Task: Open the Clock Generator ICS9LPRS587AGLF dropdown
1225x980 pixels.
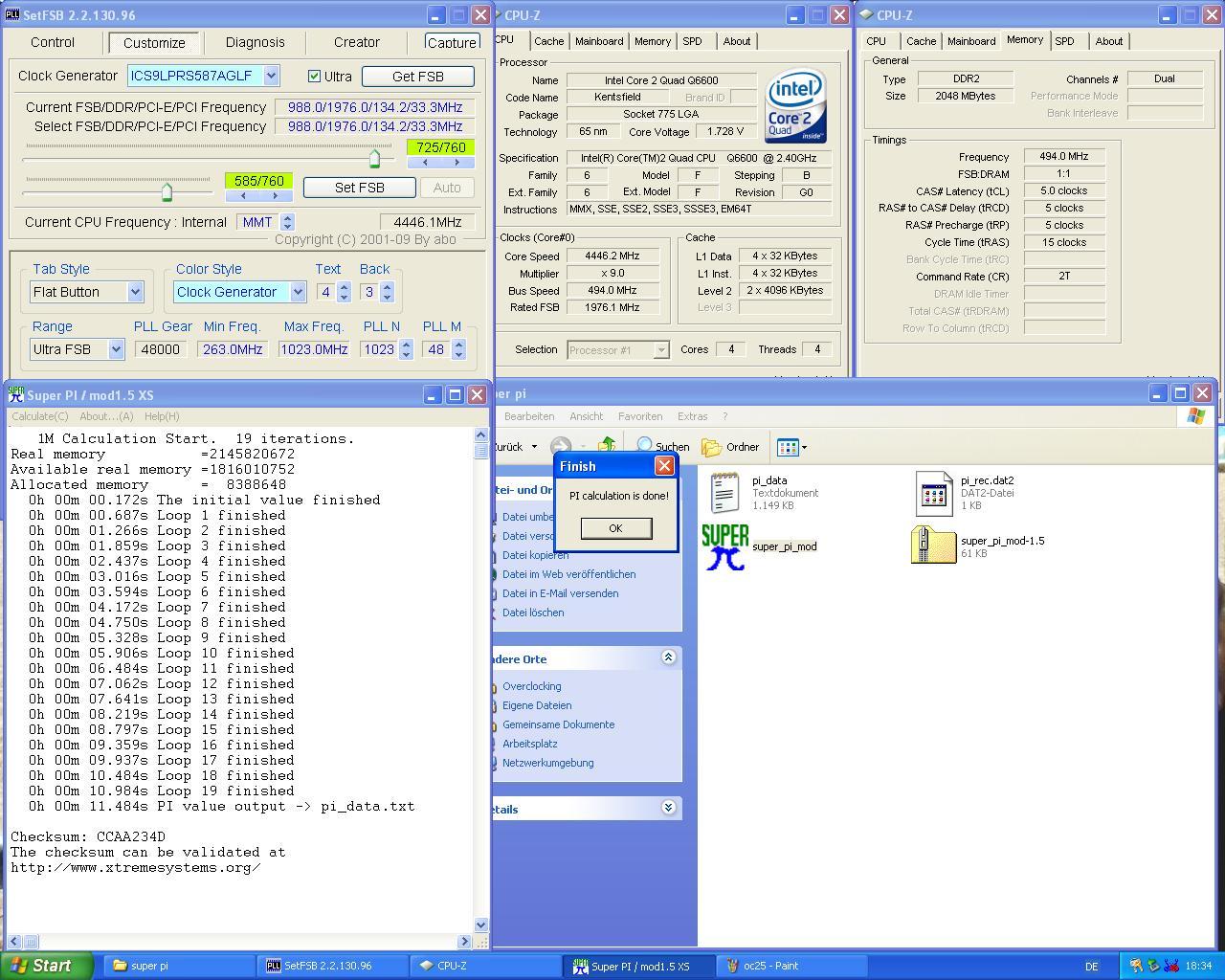Action: (271, 76)
